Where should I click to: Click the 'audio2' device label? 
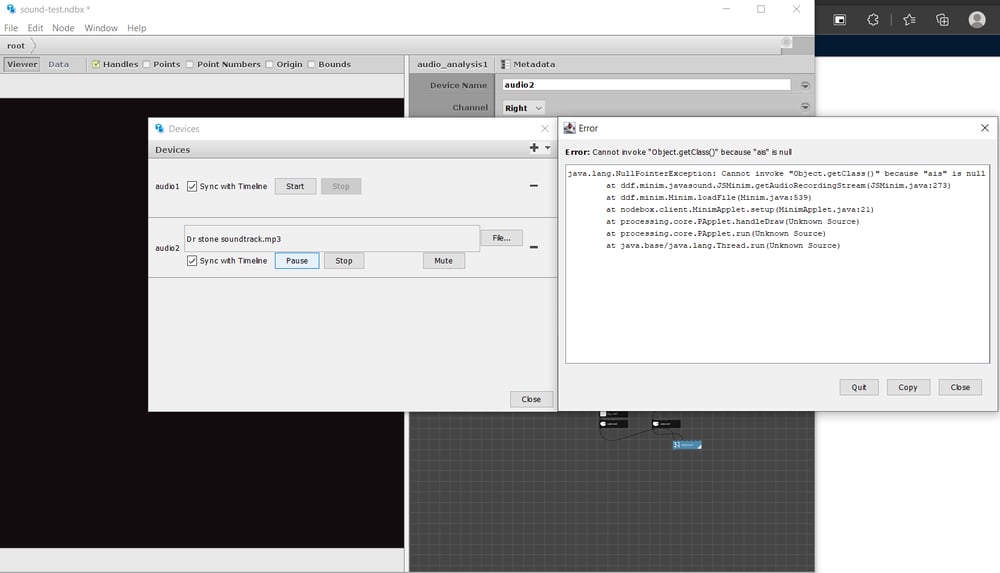click(167, 248)
